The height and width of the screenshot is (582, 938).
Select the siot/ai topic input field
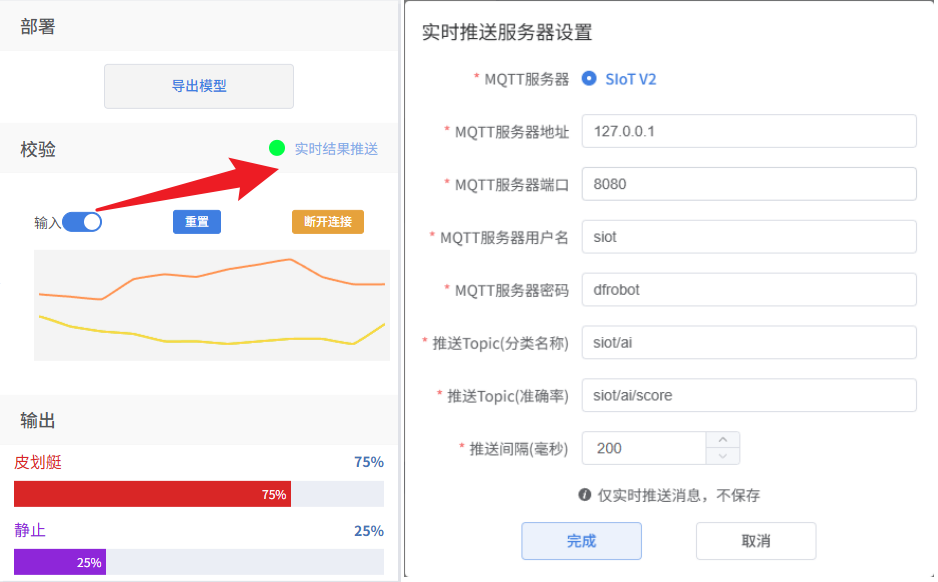748,343
